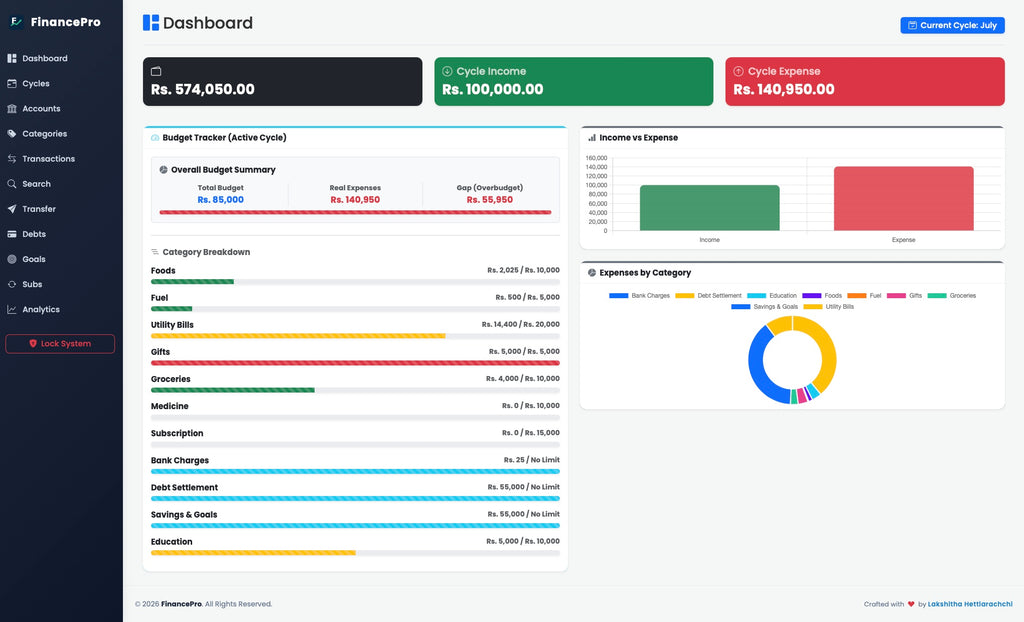
Task: Click the Accounts bank icon
Action: coord(12,108)
